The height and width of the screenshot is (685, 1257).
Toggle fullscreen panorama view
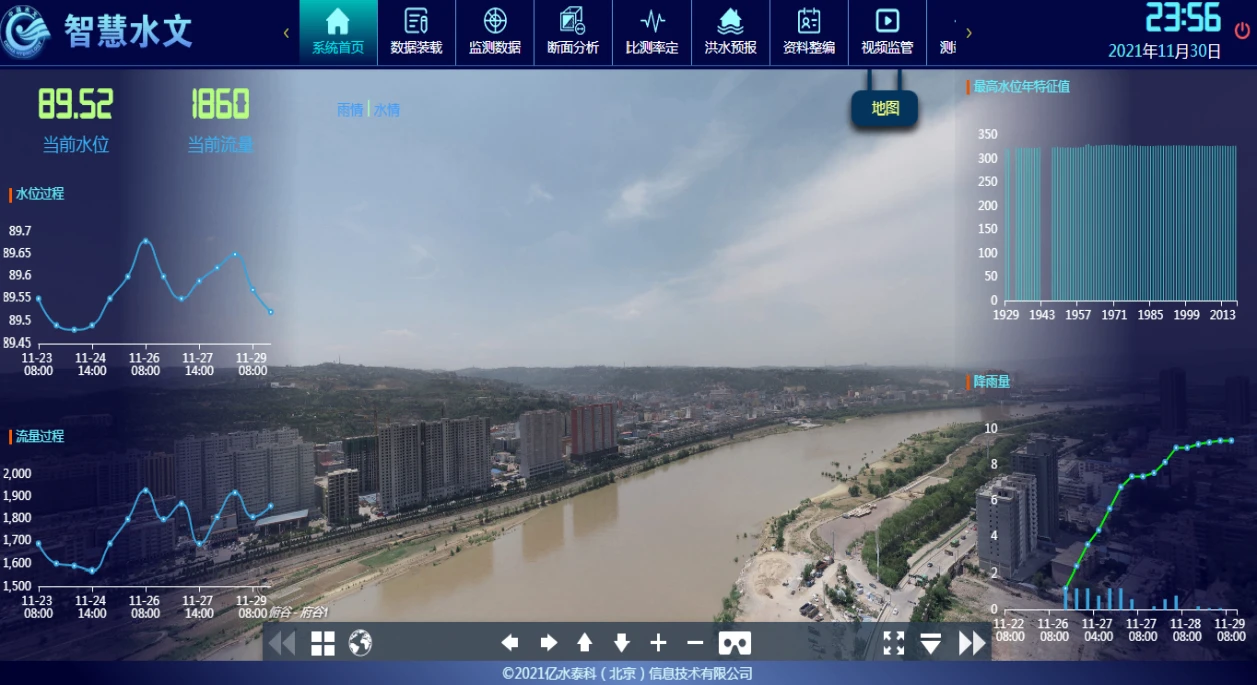tap(894, 643)
